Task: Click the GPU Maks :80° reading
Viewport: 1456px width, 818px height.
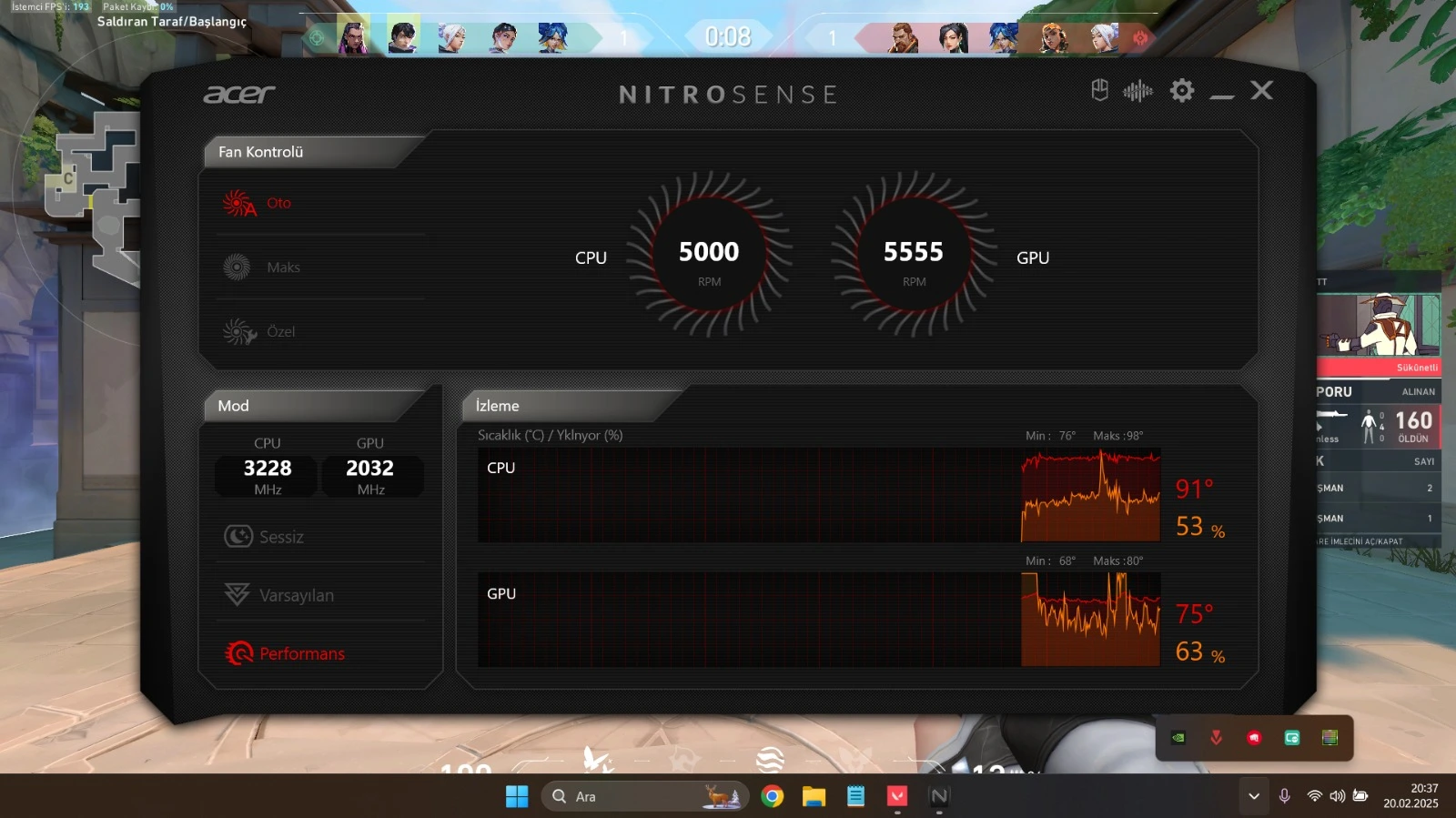Action: click(1117, 560)
